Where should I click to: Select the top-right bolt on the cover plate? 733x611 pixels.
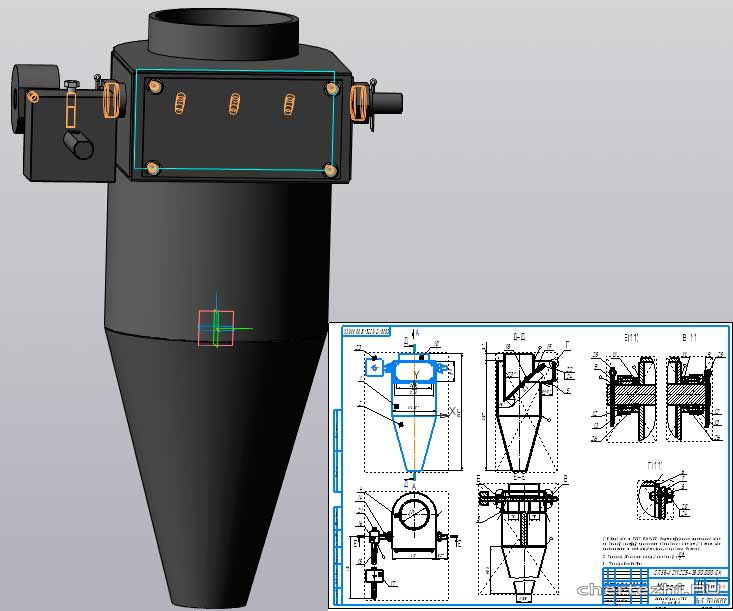331,89
